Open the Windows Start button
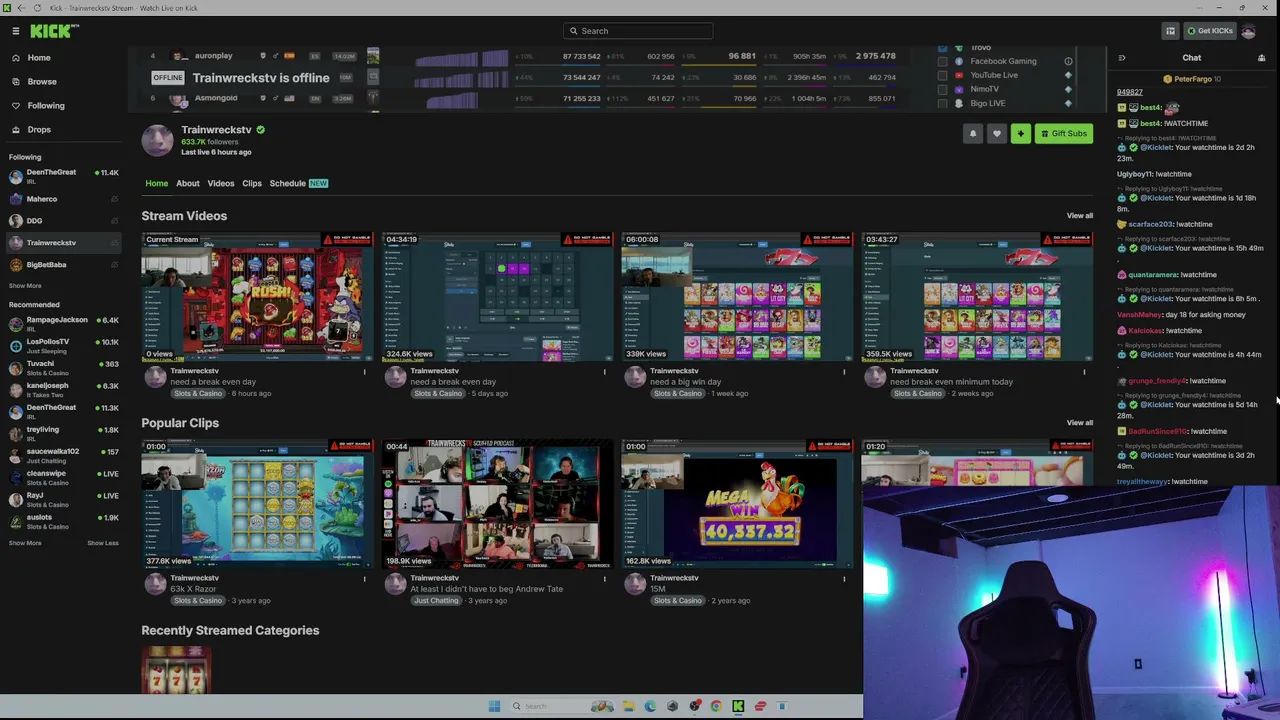This screenshot has width=1280, height=720. [494, 706]
